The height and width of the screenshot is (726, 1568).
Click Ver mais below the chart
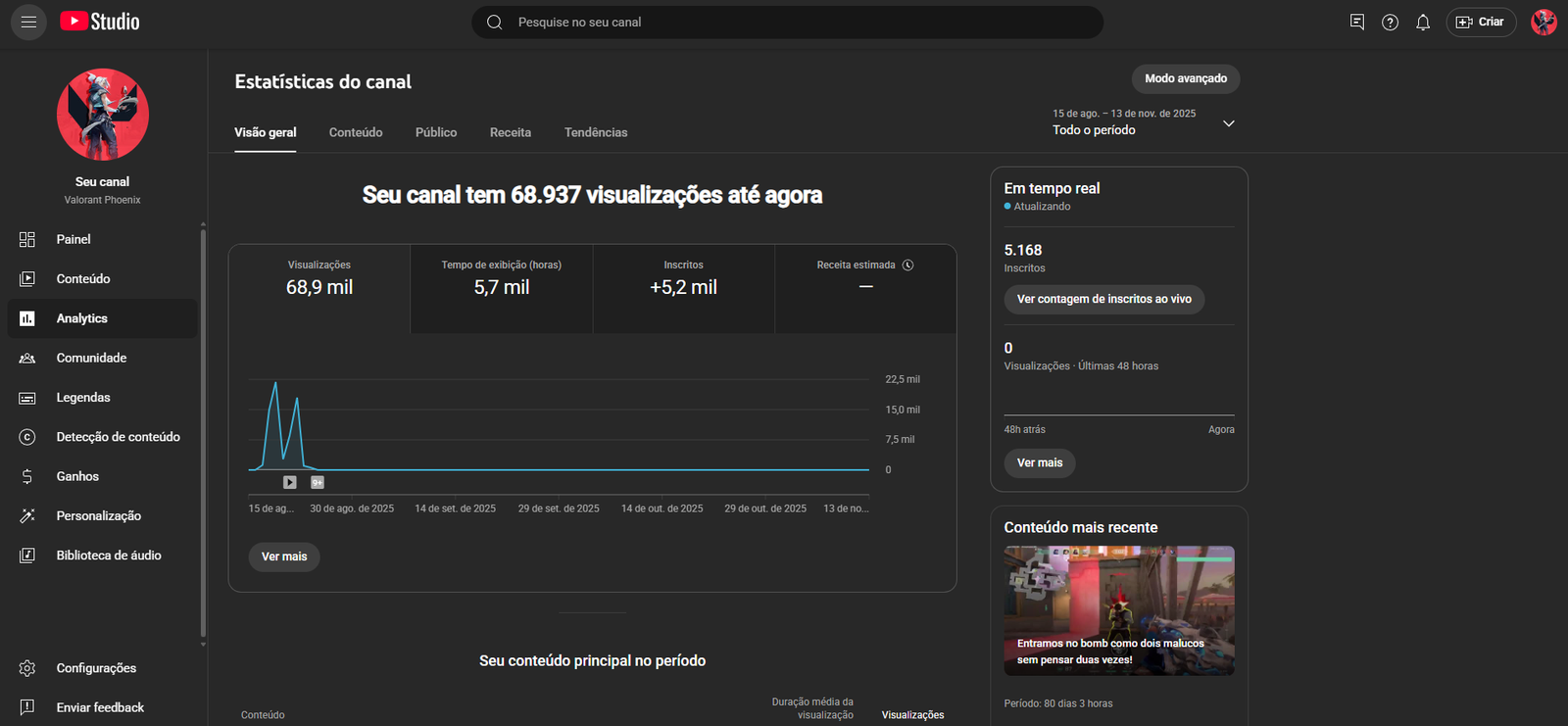coord(284,557)
